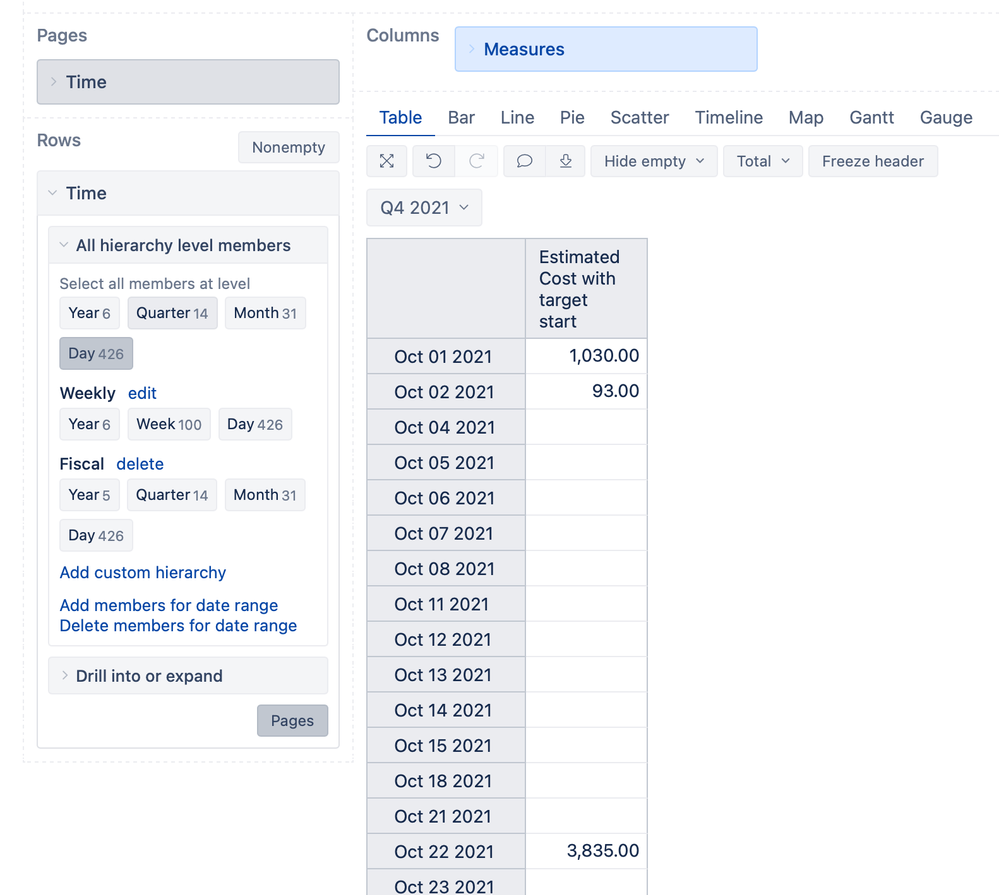
Task: Open the Gantt chart view
Action: coord(870,117)
